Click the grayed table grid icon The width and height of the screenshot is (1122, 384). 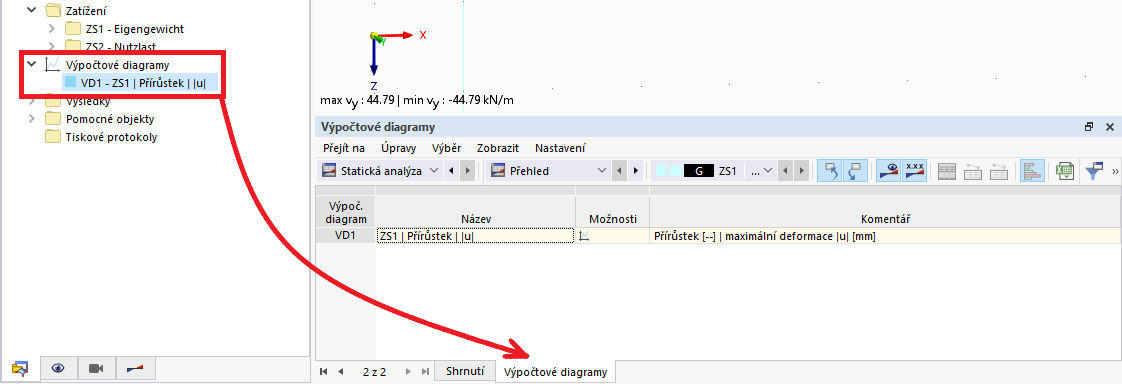pyautogui.click(x=947, y=171)
